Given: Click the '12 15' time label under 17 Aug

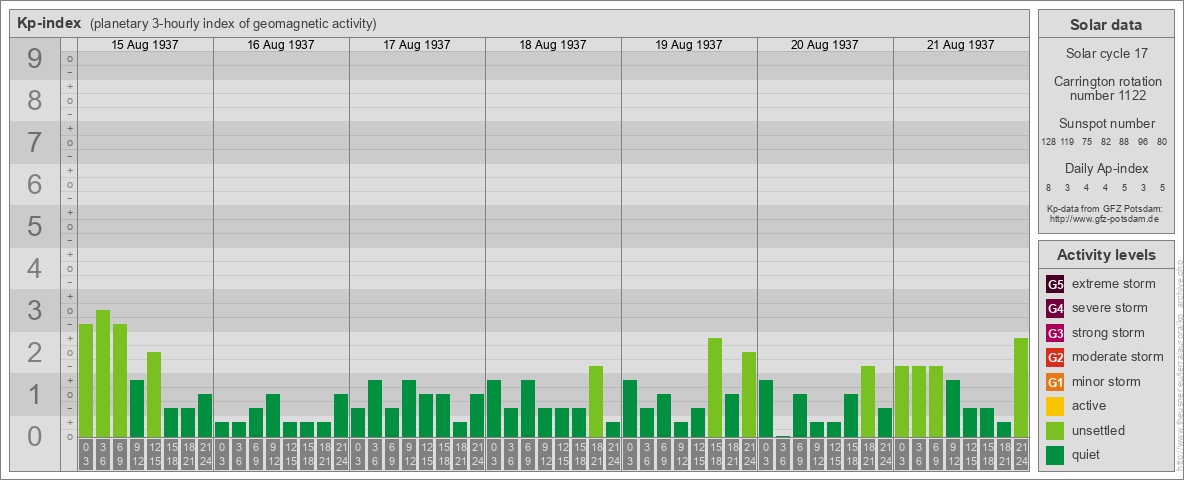Looking at the screenshot, I should 426,454.
